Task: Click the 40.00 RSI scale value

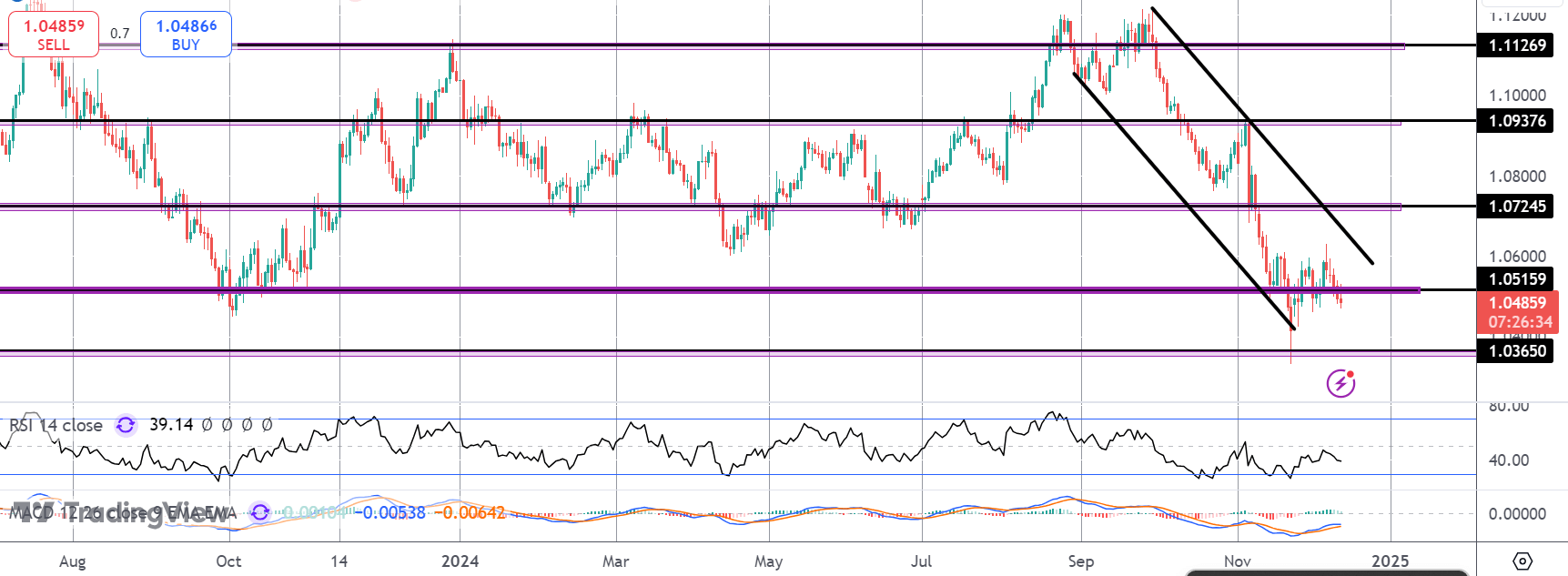Action: tap(1508, 460)
